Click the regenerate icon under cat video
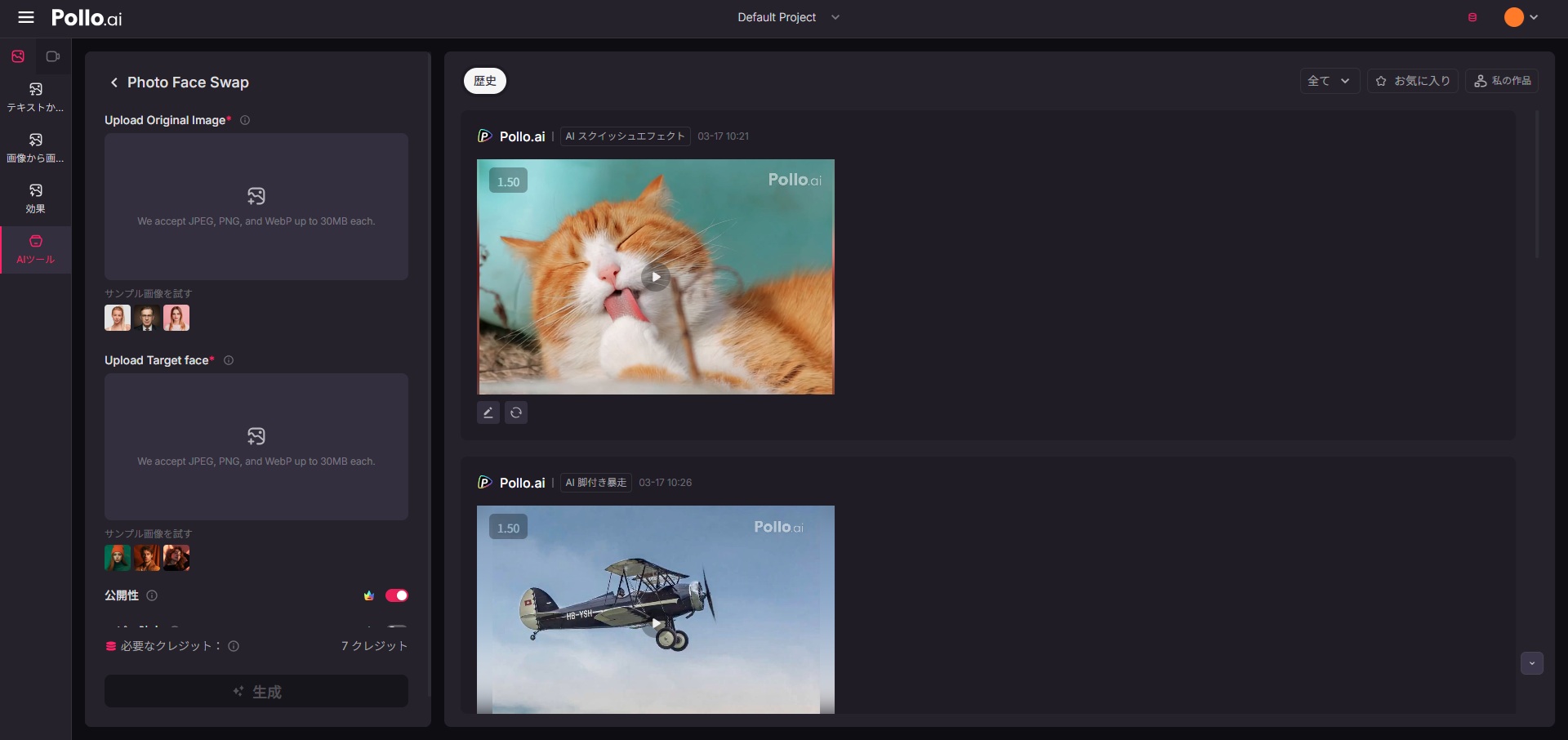Screen dimensions: 1568x740 coord(516,412)
